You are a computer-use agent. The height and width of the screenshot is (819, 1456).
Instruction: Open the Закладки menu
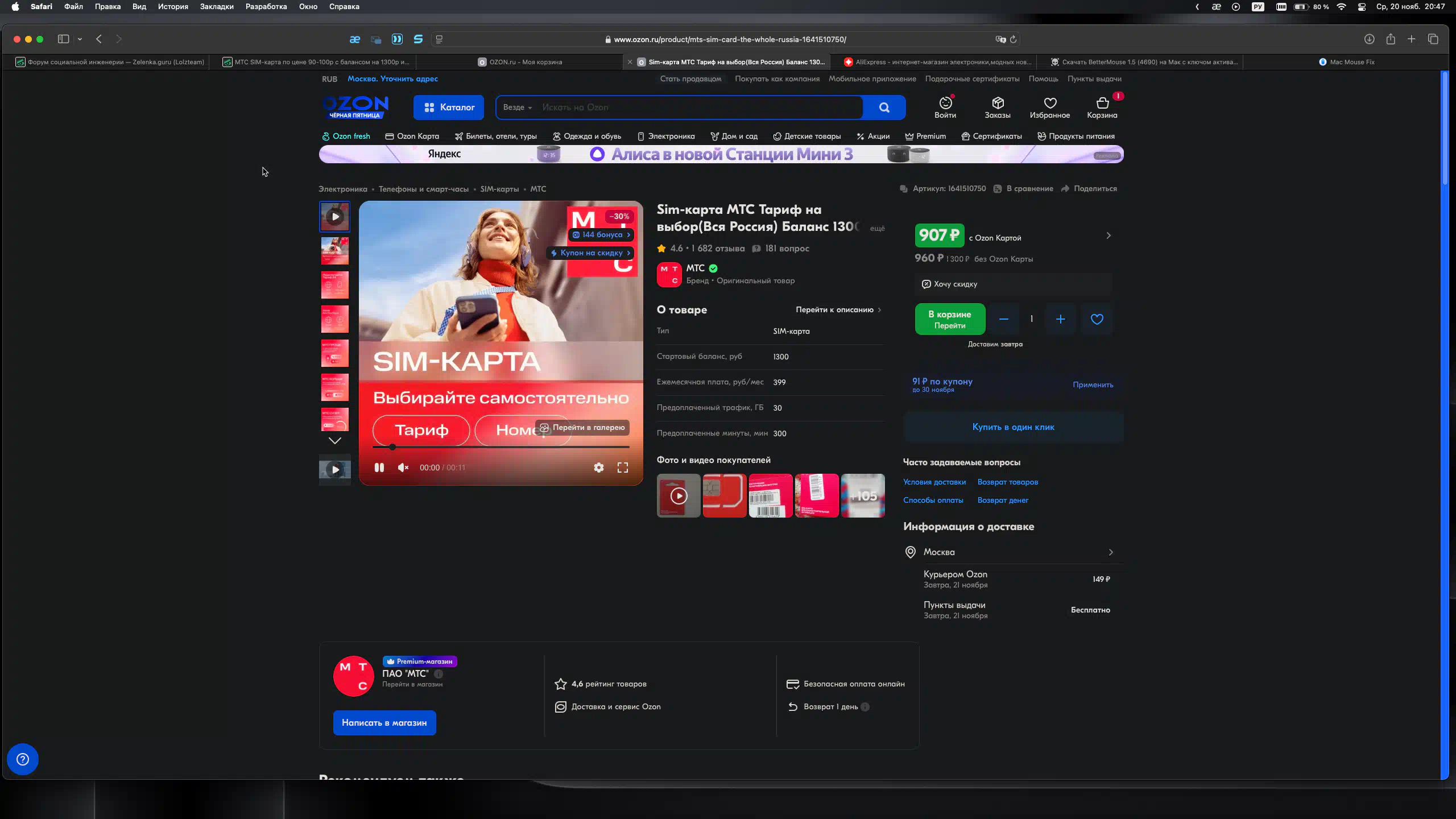(x=217, y=7)
